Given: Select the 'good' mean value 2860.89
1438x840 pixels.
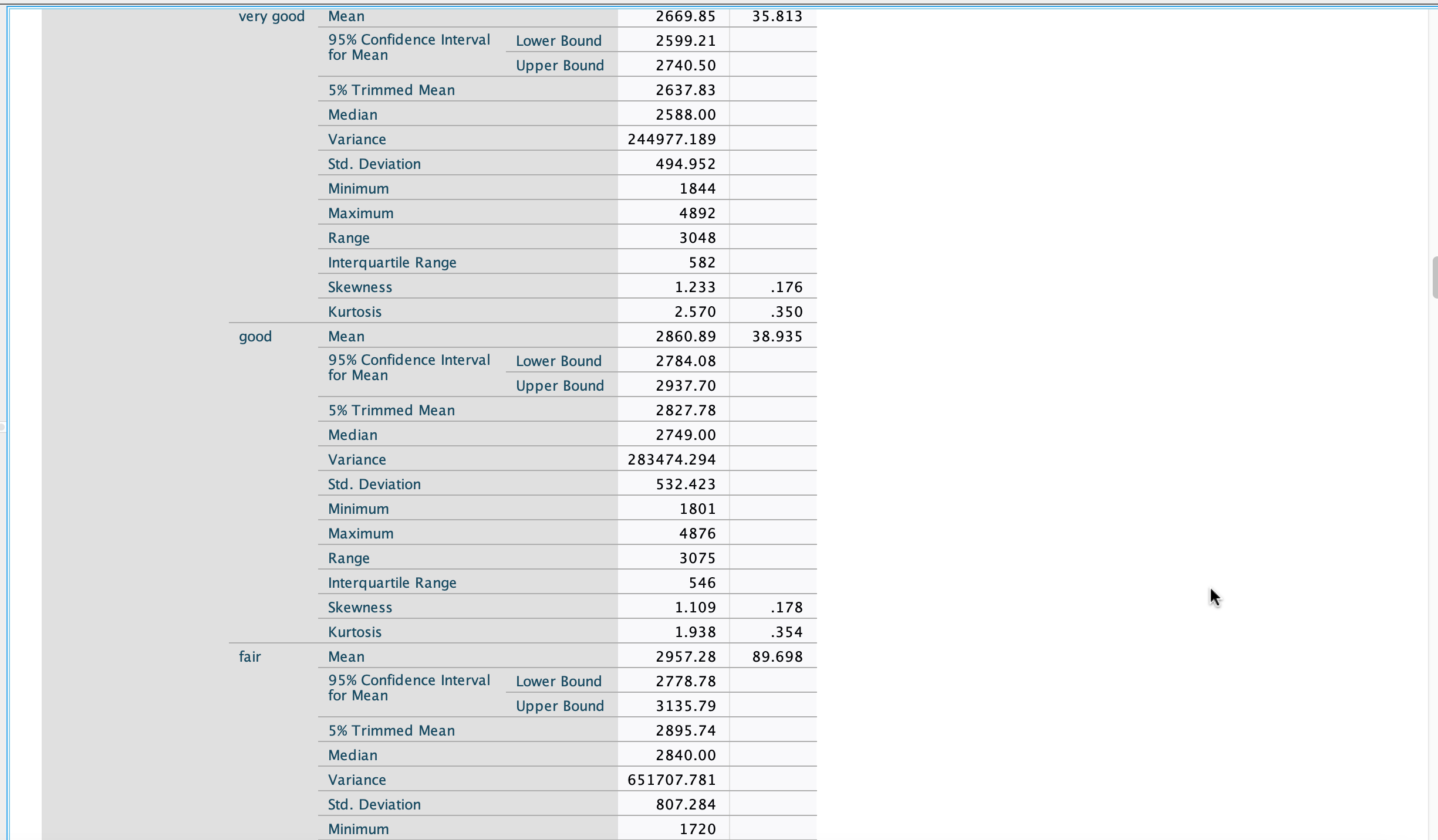Looking at the screenshot, I should (x=685, y=337).
